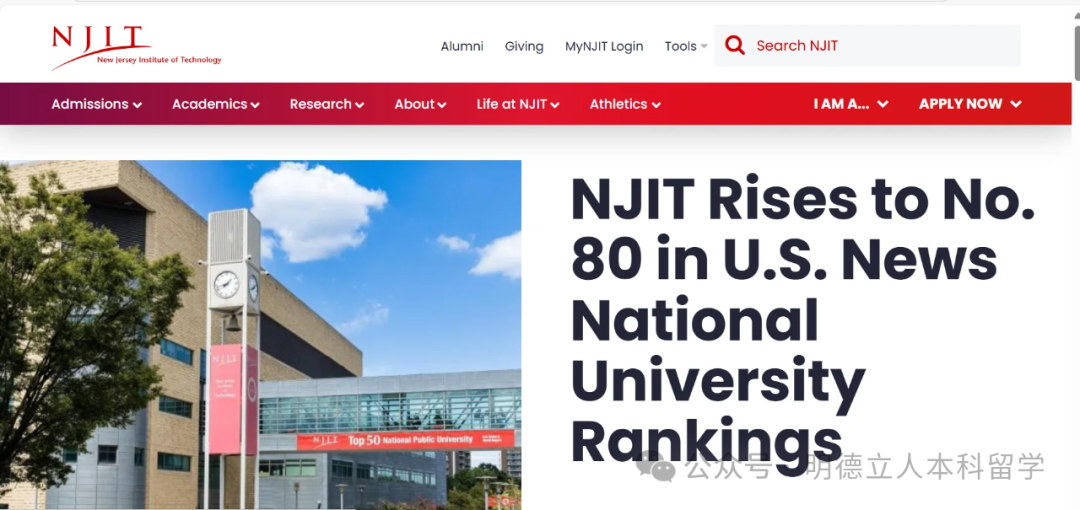The width and height of the screenshot is (1080, 510).
Task: Expand the Tools dropdown
Action: [x=685, y=46]
